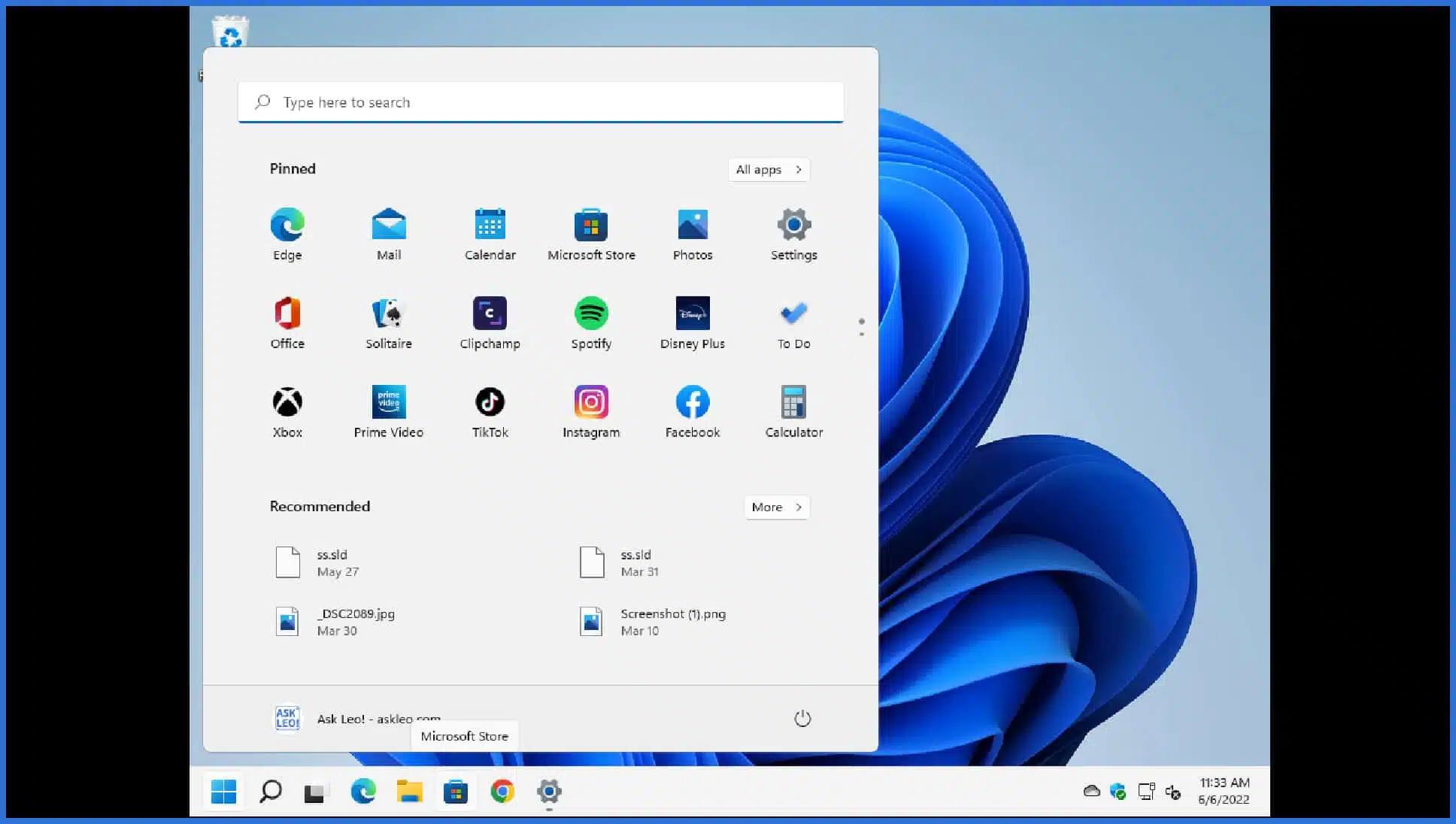Open Search from the taskbar

click(x=270, y=791)
